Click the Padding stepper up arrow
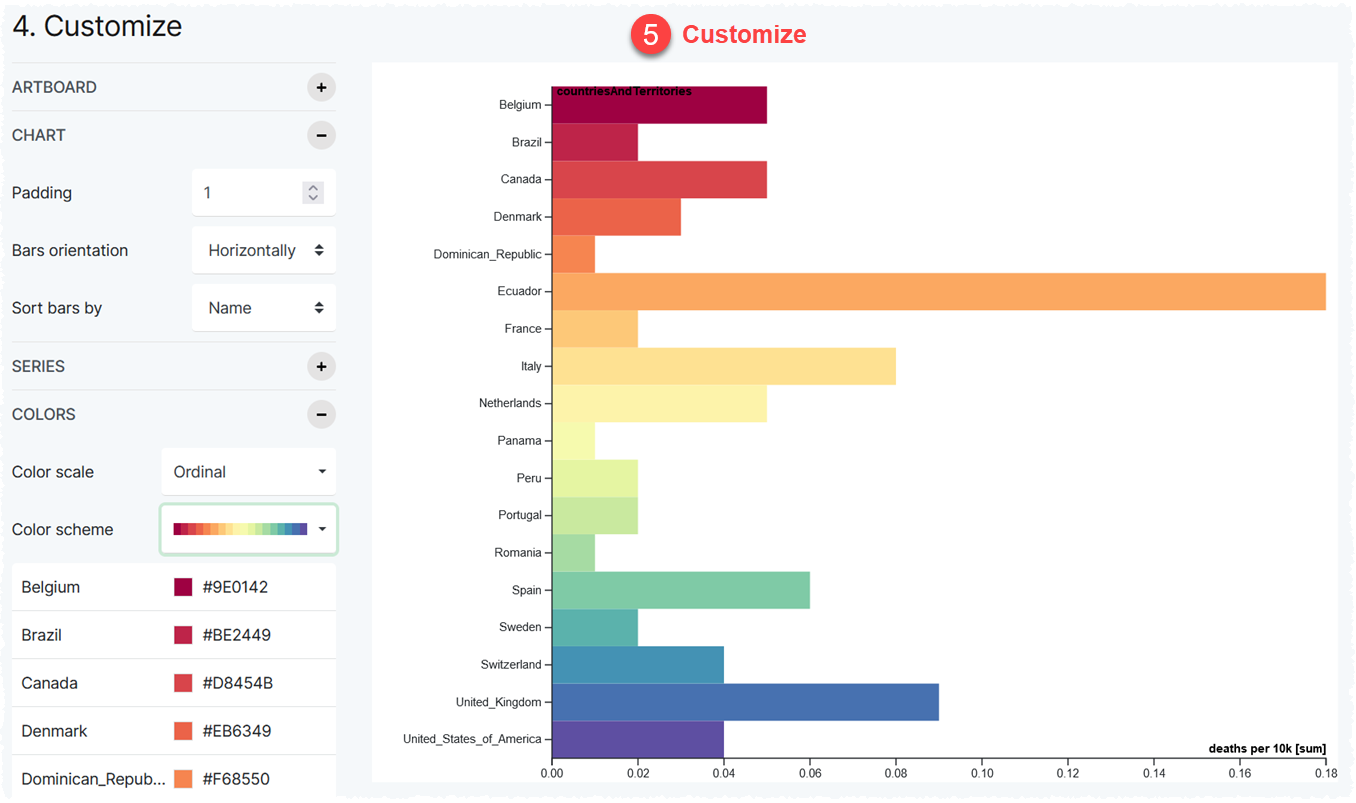Image resolution: width=1356 pixels, height=803 pixels. pos(312,186)
